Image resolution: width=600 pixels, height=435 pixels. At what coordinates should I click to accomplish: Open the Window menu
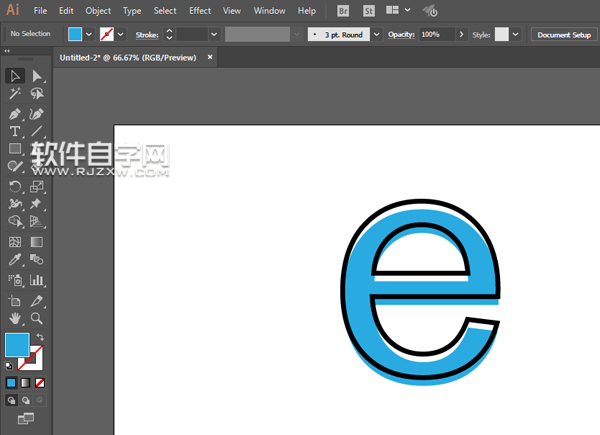pyautogui.click(x=269, y=11)
